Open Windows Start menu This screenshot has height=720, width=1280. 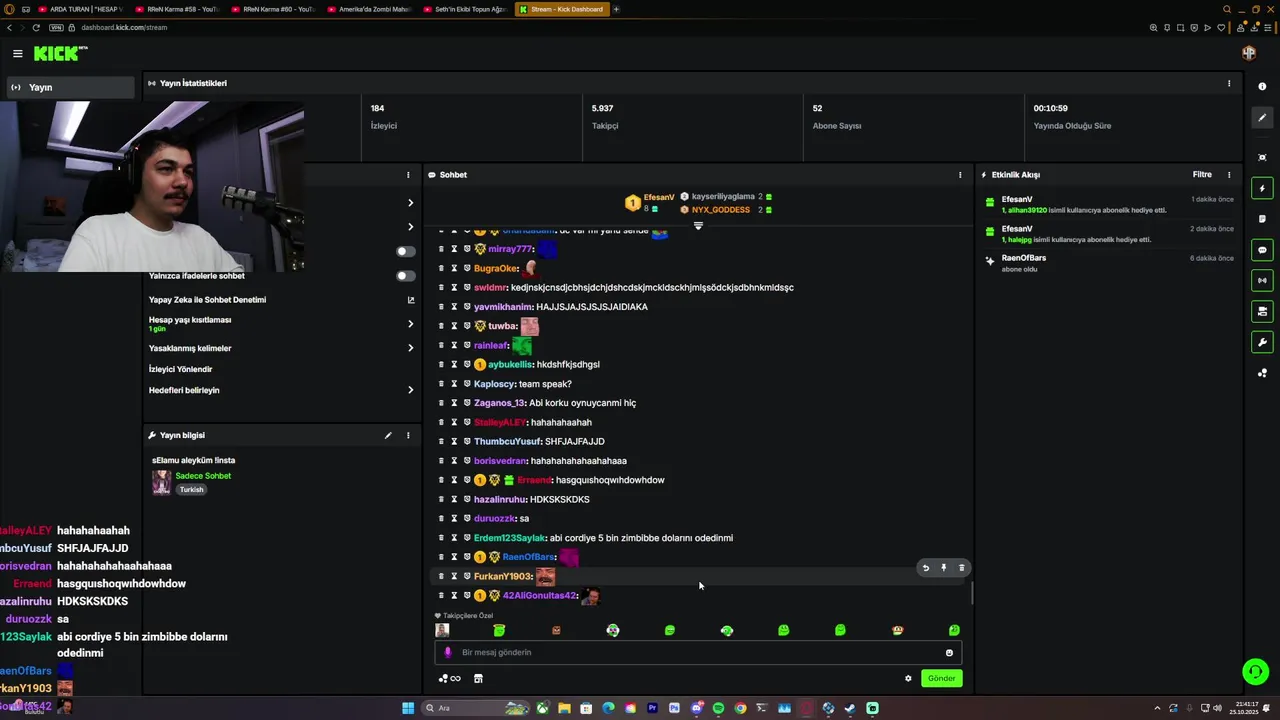(408, 708)
